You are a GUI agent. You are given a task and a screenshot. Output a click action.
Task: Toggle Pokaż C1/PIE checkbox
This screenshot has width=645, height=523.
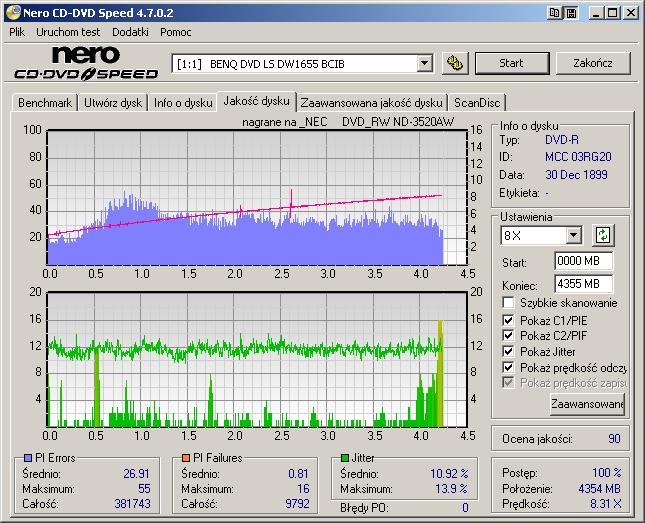click(x=508, y=320)
